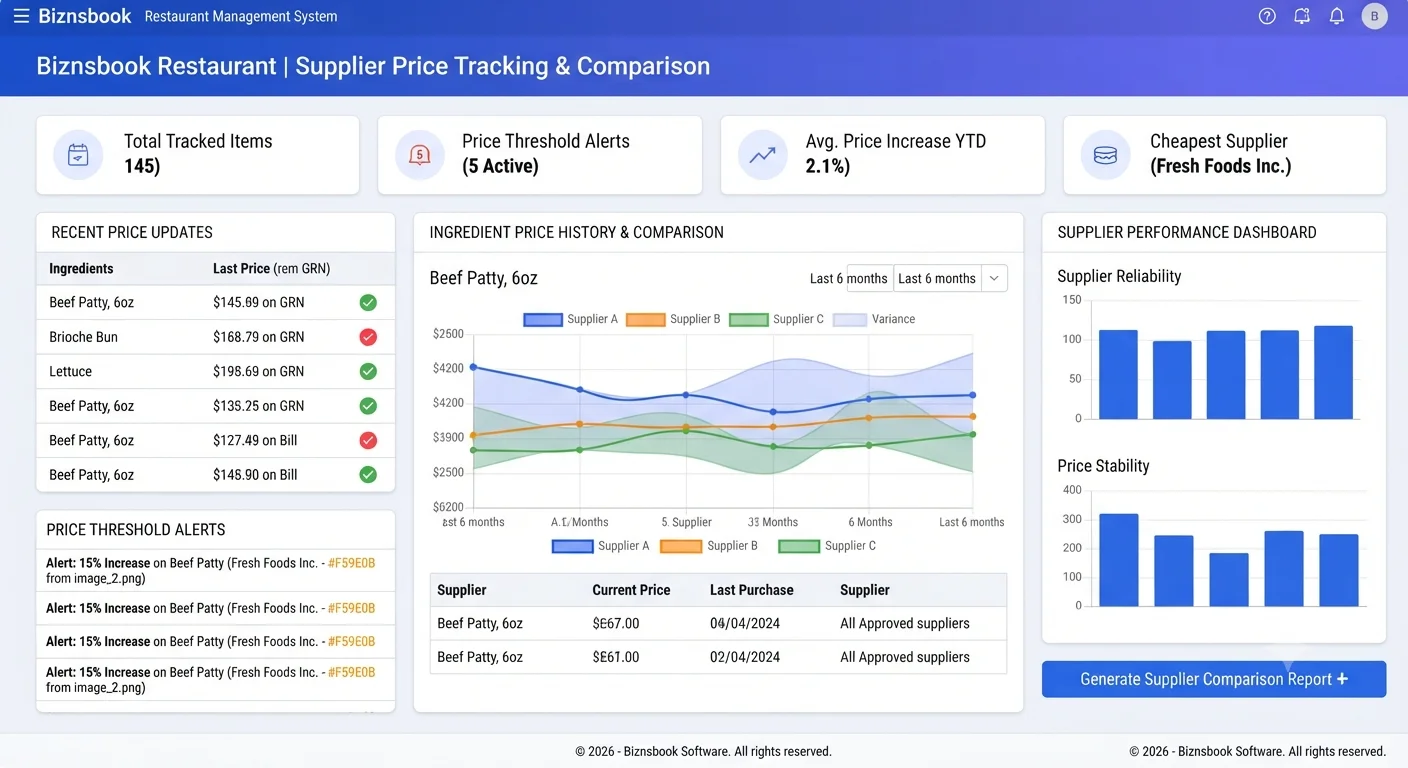Click the page title Supplier Price Tracking & Comparison

coord(503,66)
